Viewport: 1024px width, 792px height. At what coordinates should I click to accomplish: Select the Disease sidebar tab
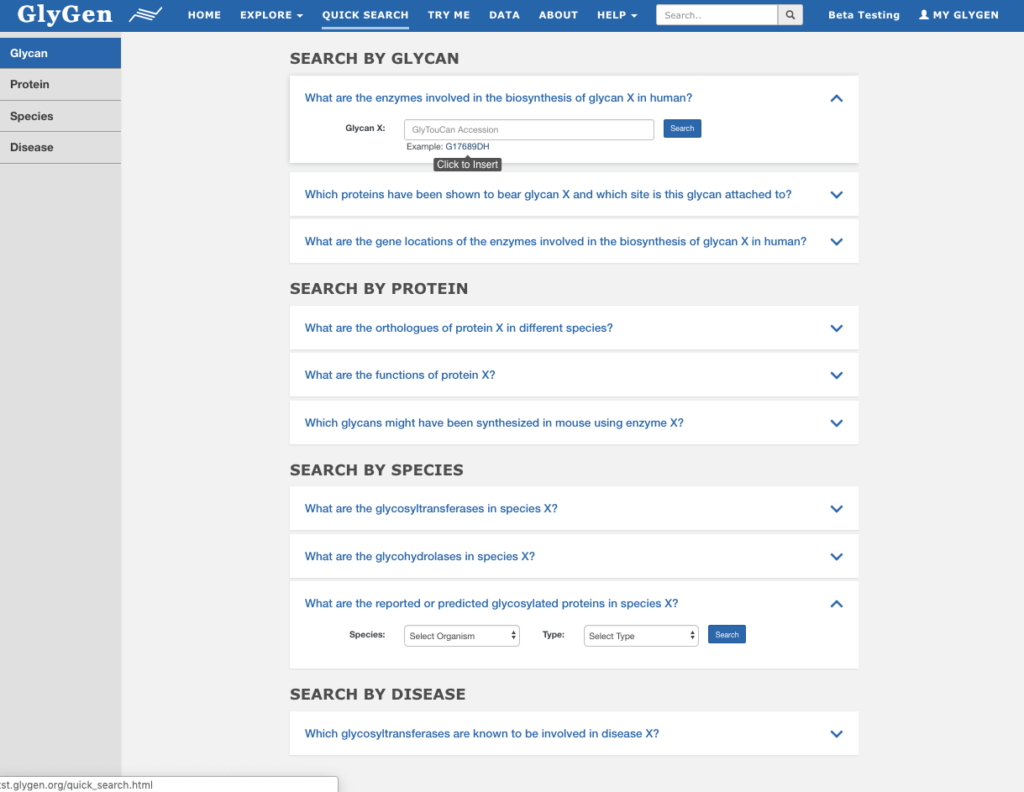click(60, 147)
